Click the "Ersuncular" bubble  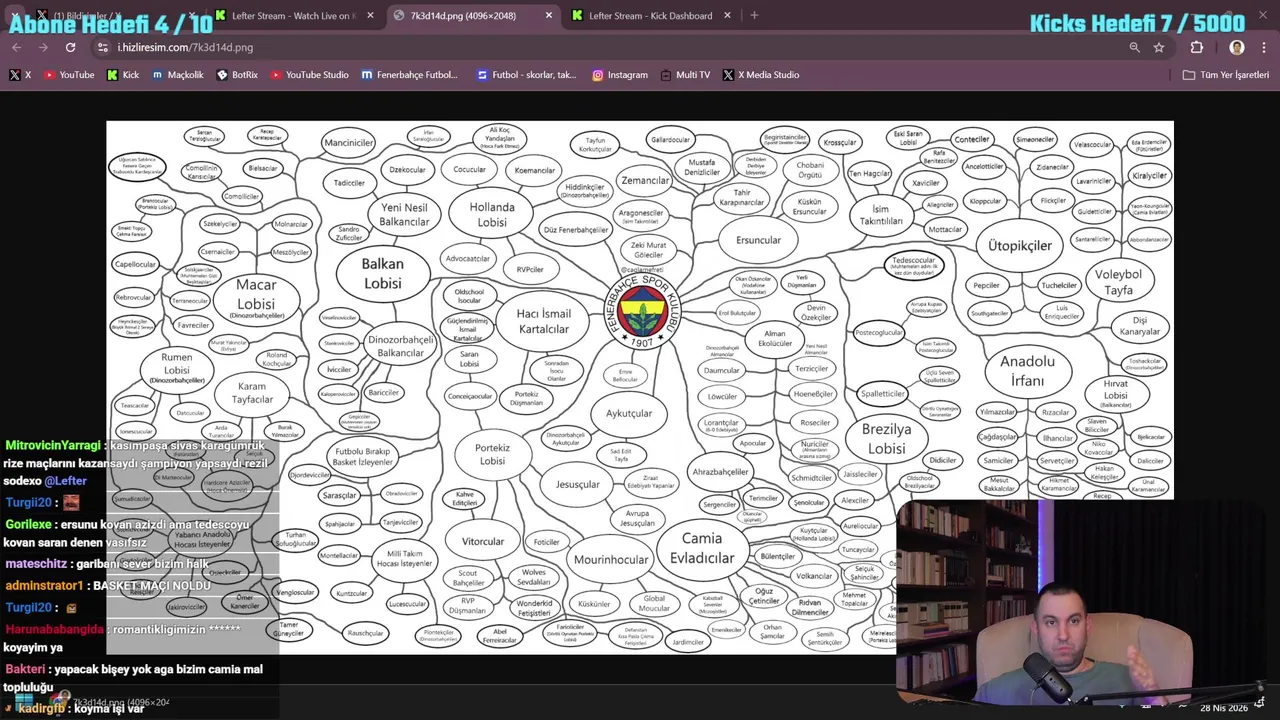758,240
